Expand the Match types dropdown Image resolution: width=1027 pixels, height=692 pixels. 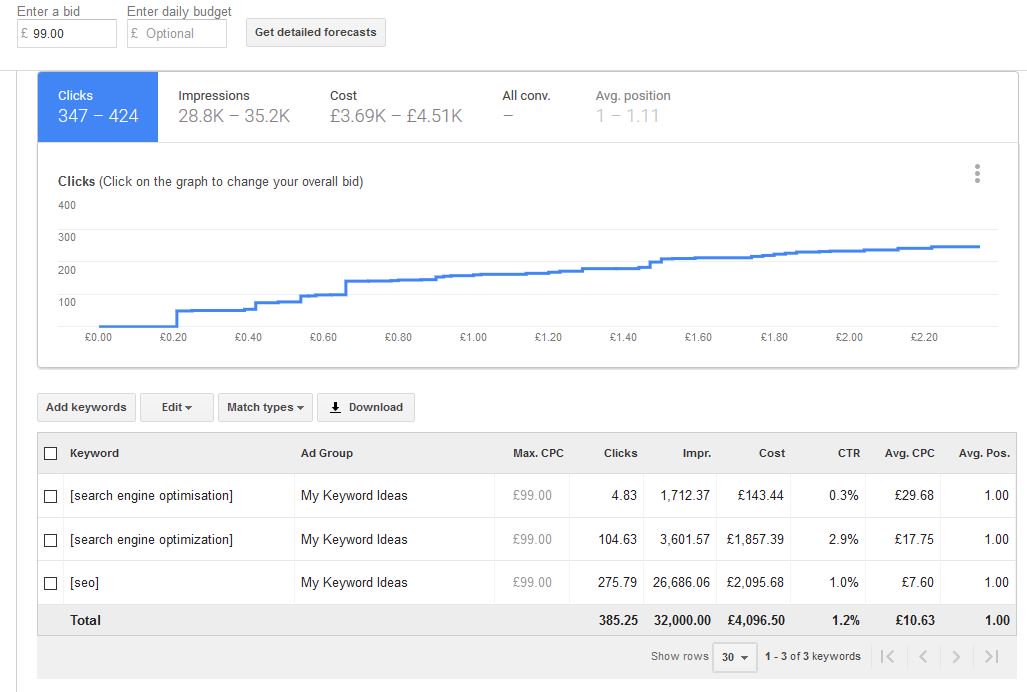pyautogui.click(x=265, y=407)
